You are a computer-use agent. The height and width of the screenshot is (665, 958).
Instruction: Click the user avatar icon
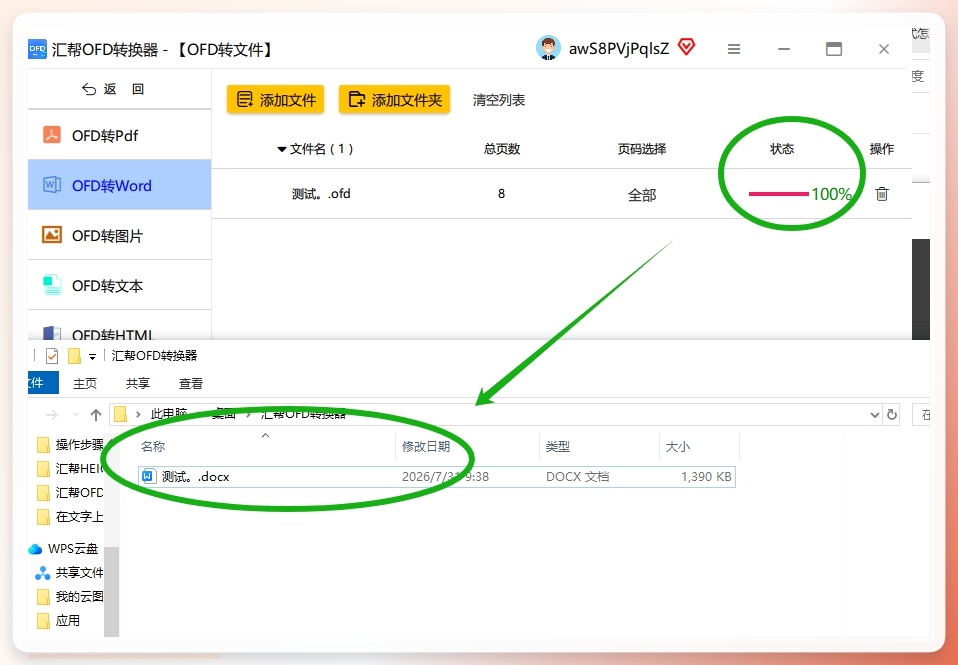(548, 48)
